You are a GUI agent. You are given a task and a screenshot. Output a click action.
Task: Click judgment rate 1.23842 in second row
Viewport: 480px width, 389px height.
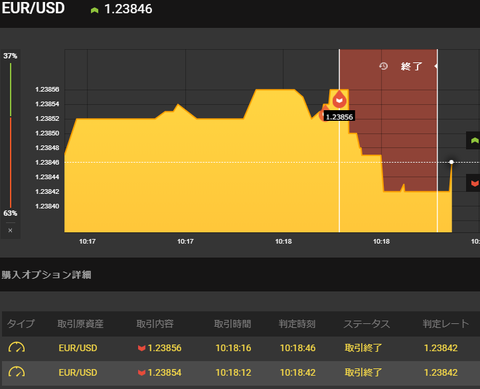(x=441, y=373)
